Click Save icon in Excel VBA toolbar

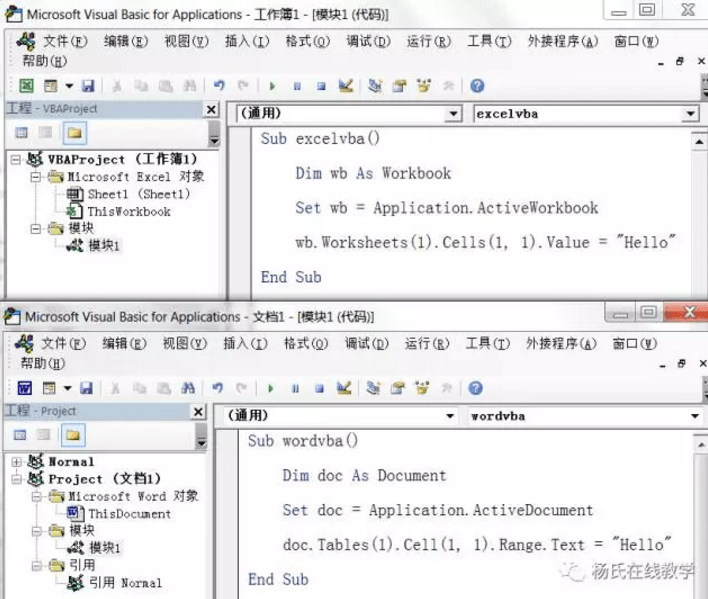click(x=88, y=85)
